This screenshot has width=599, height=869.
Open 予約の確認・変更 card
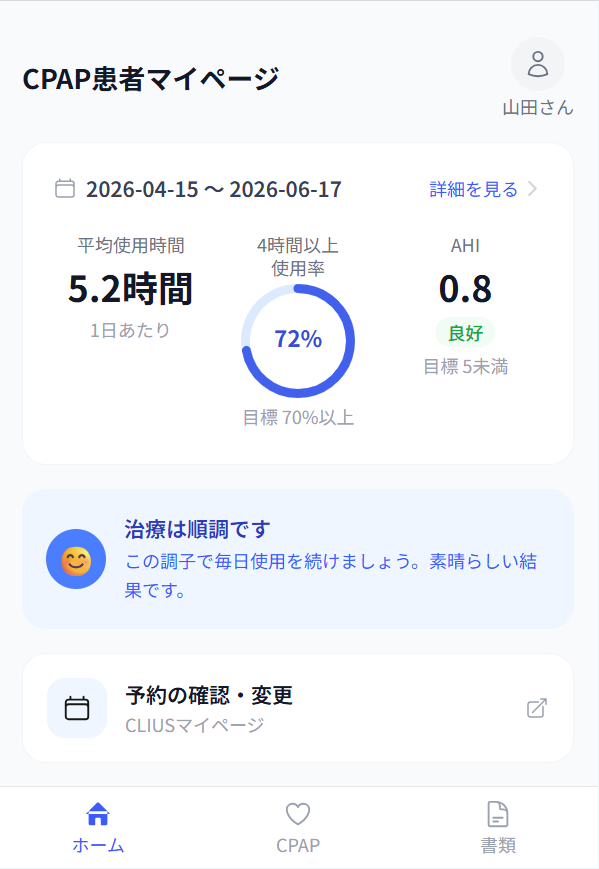click(298, 708)
